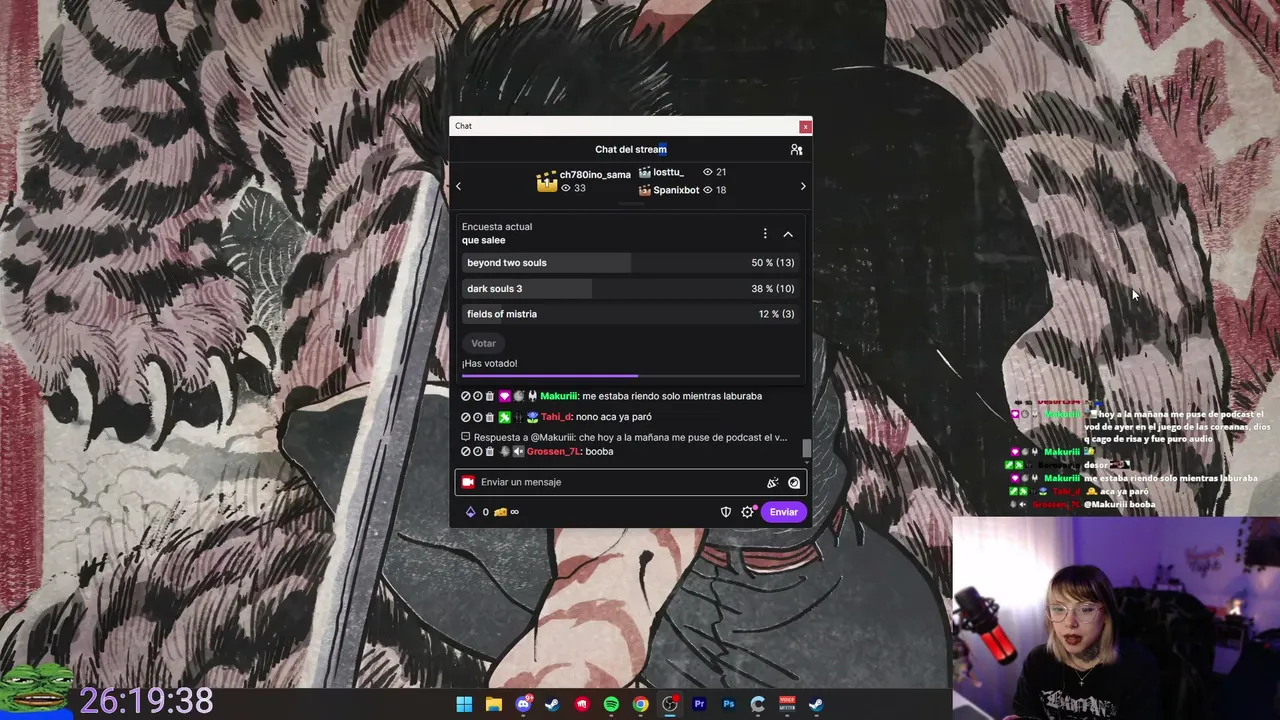Switch to OBS Studio in the taskbar
The width and height of the screenshot is (1280, 720).
(x=670, y=704)
